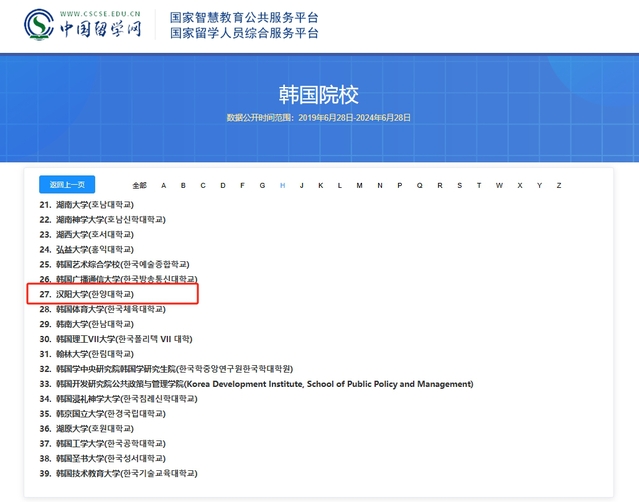This screenshot has width=639, height=502.
Task: Filter institutions by letter Y
Action: (x=540, y=185)
